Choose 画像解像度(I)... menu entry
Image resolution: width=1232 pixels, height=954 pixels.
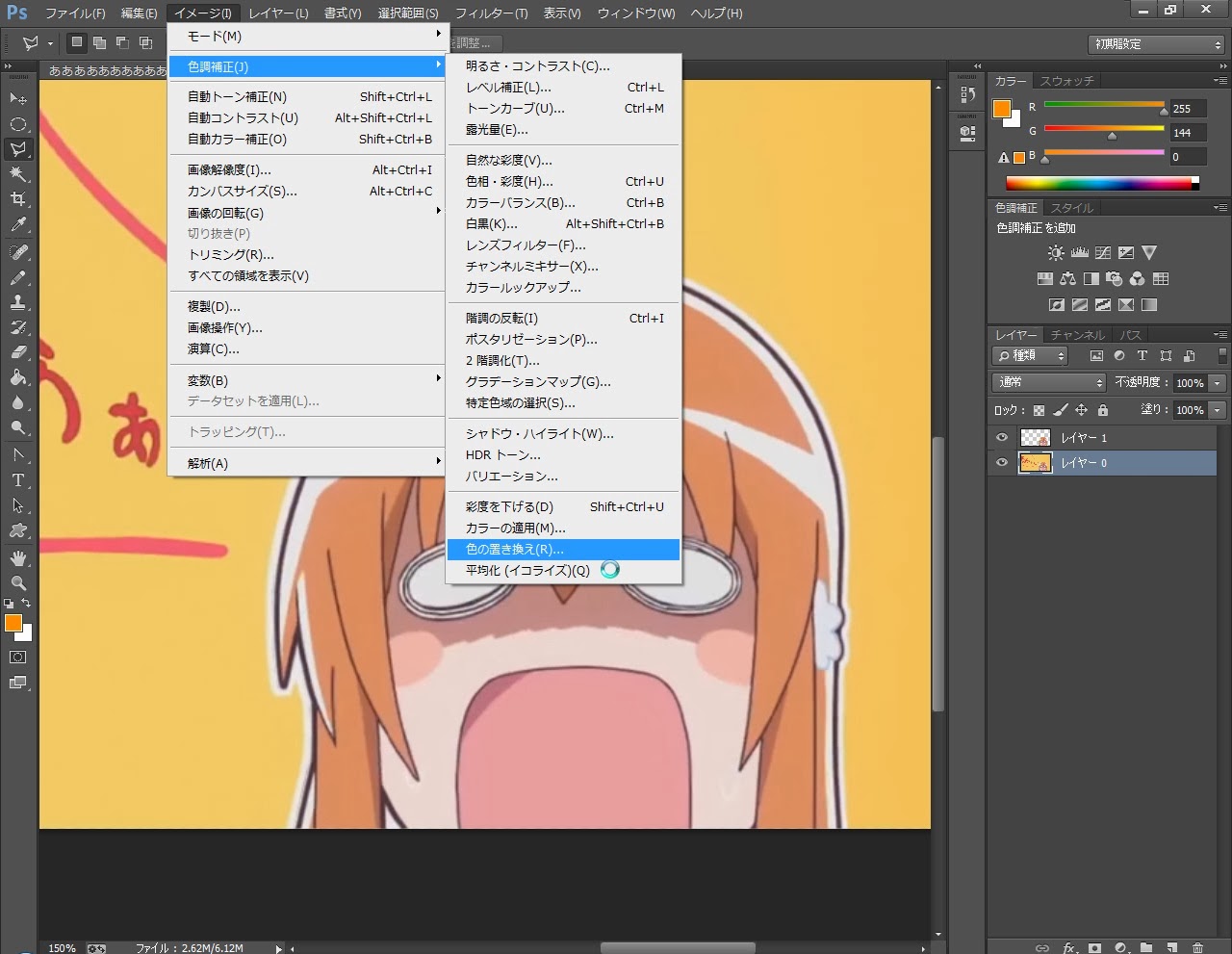click(307, 169)
